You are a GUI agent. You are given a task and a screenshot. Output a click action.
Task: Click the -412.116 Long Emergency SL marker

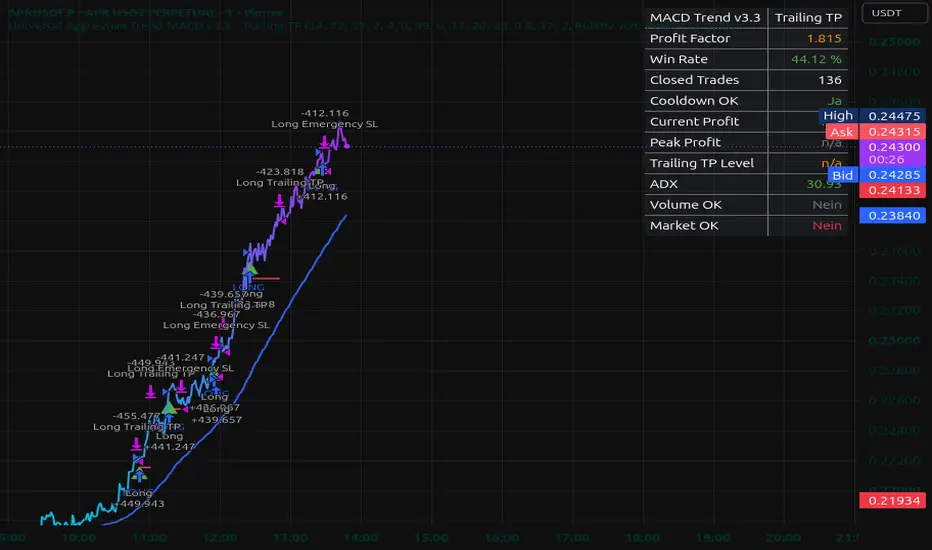coord(325,118)
